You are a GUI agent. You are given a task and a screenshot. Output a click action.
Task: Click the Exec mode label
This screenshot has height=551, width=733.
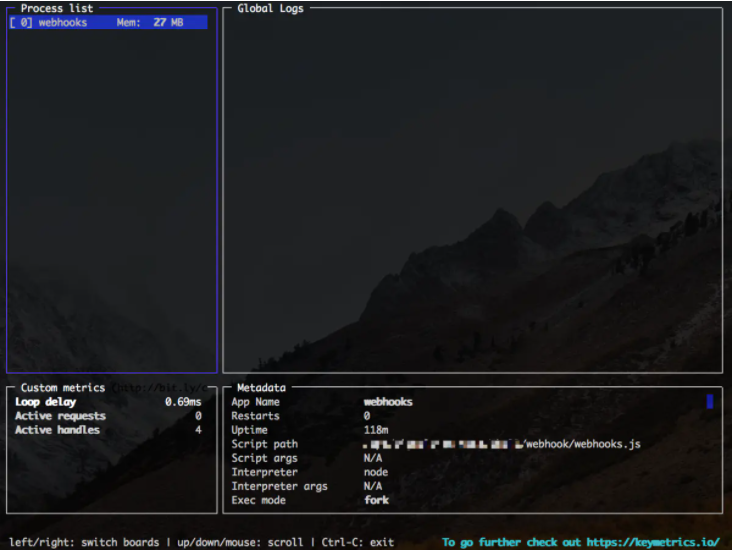click(259, 500)
